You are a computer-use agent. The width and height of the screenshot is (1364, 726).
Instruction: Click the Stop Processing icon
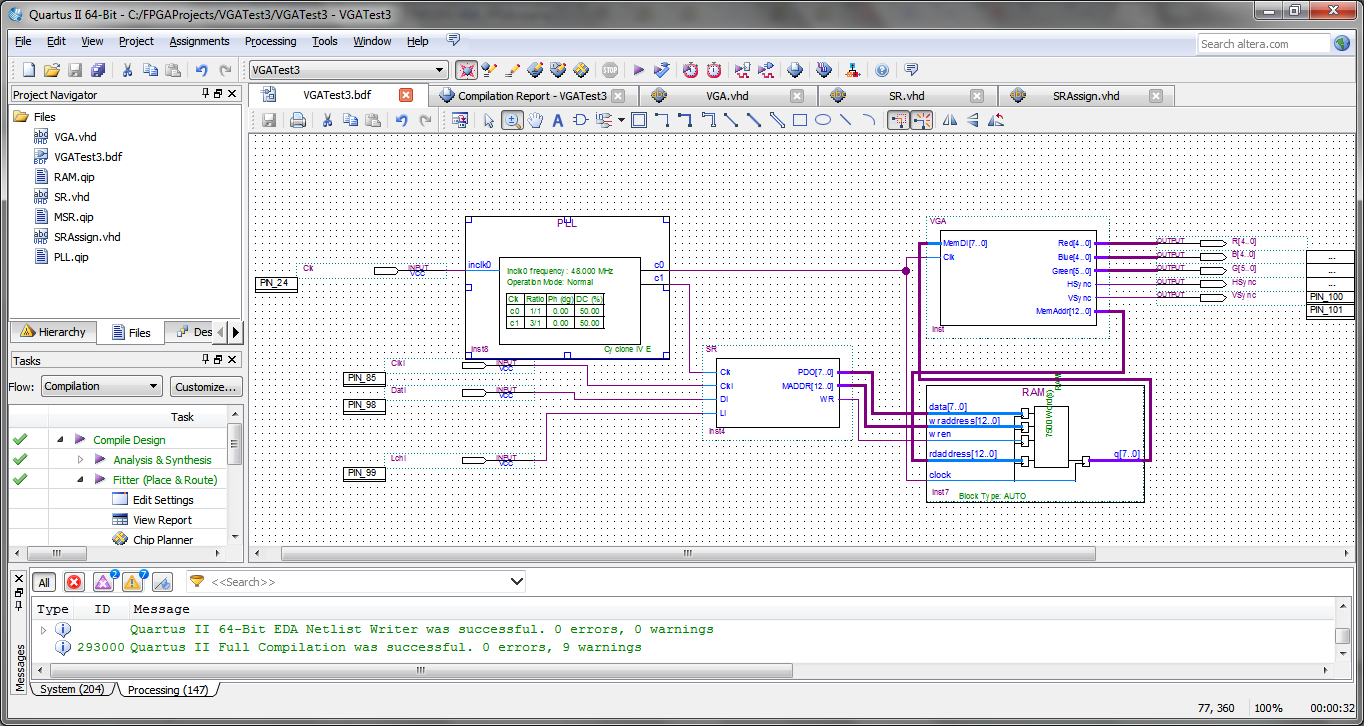pos(610,70)
